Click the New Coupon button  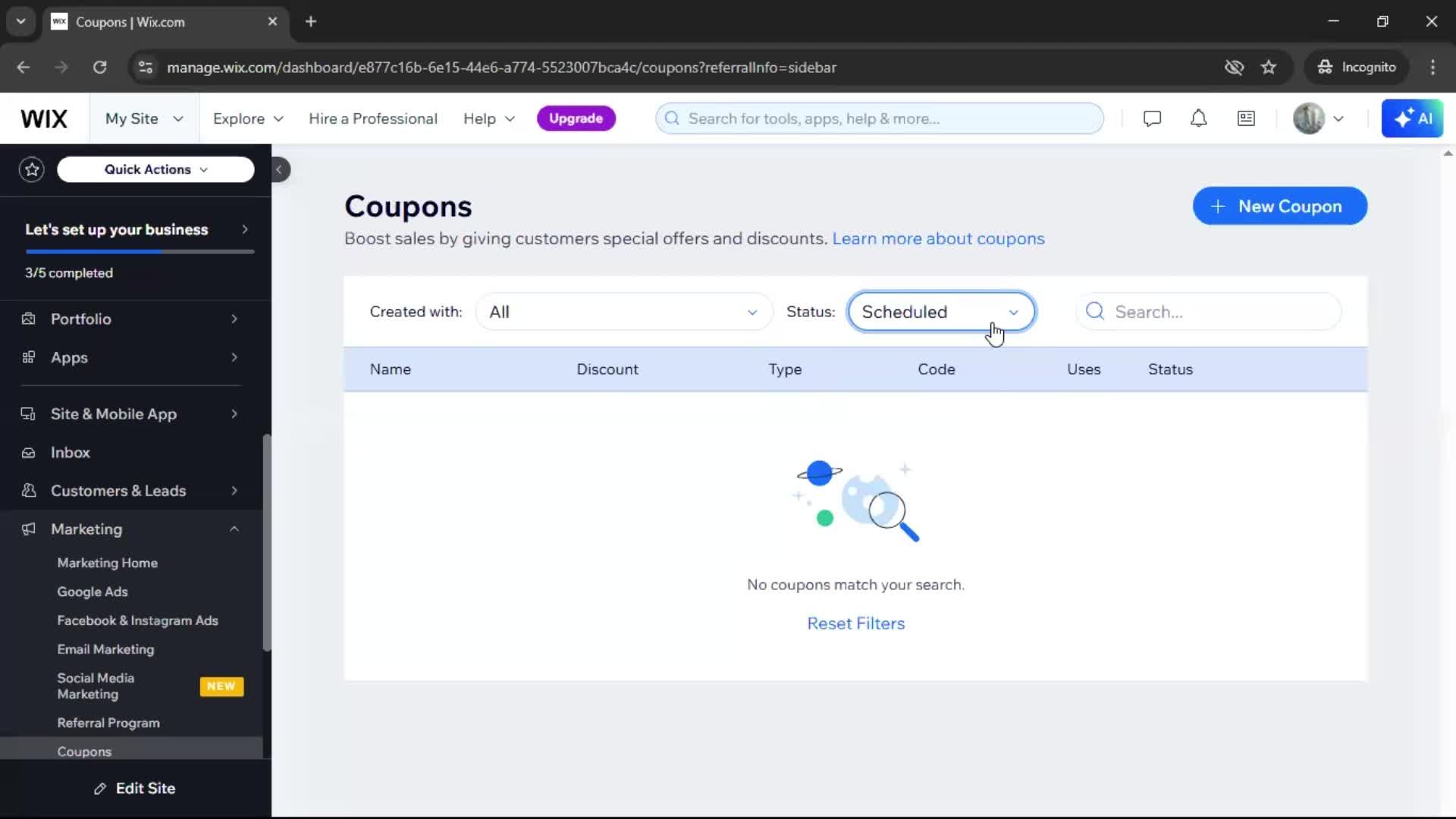click(x=1279, y=206)
